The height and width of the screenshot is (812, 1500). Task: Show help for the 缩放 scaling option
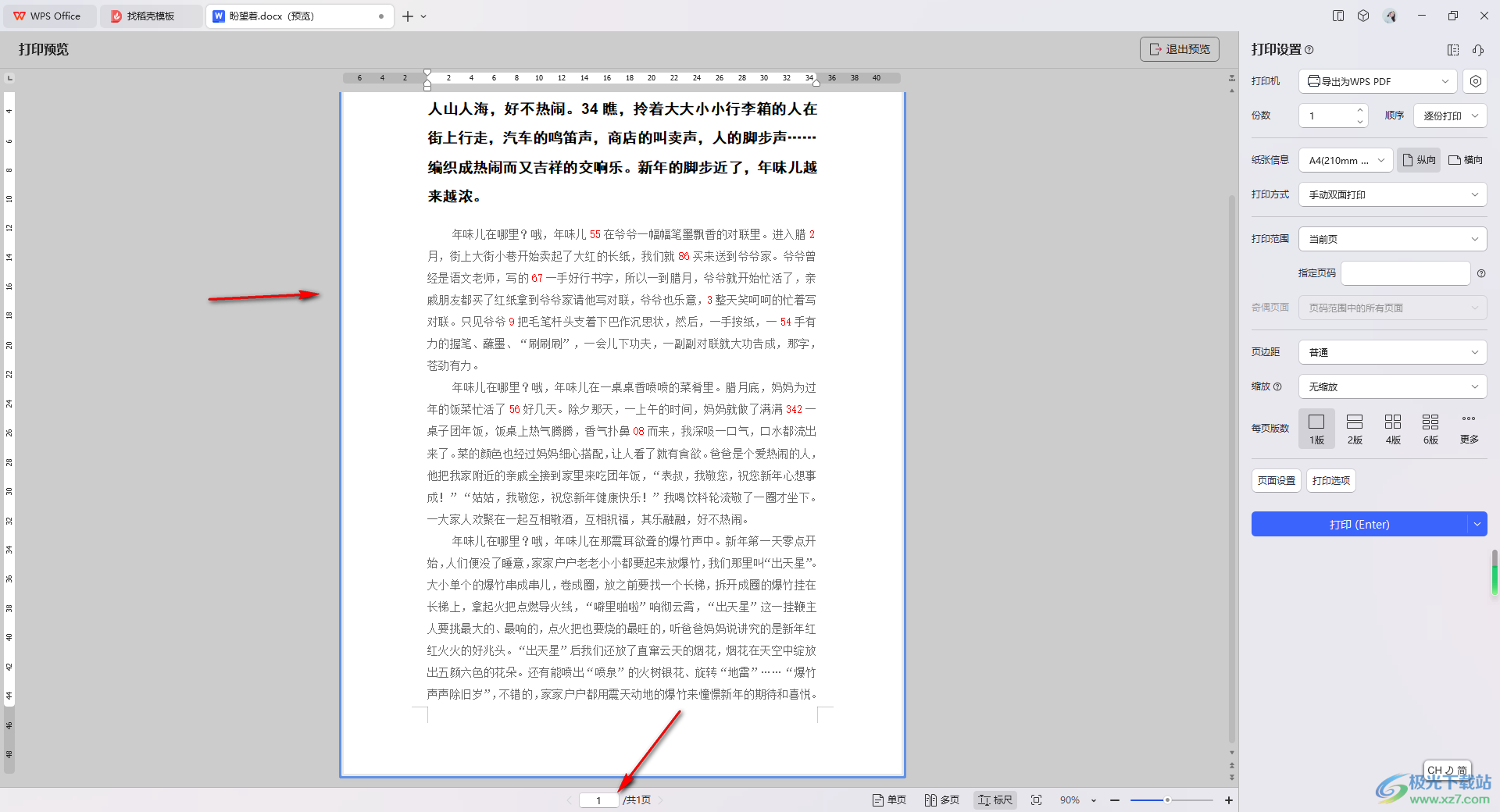pos(1277,386)
